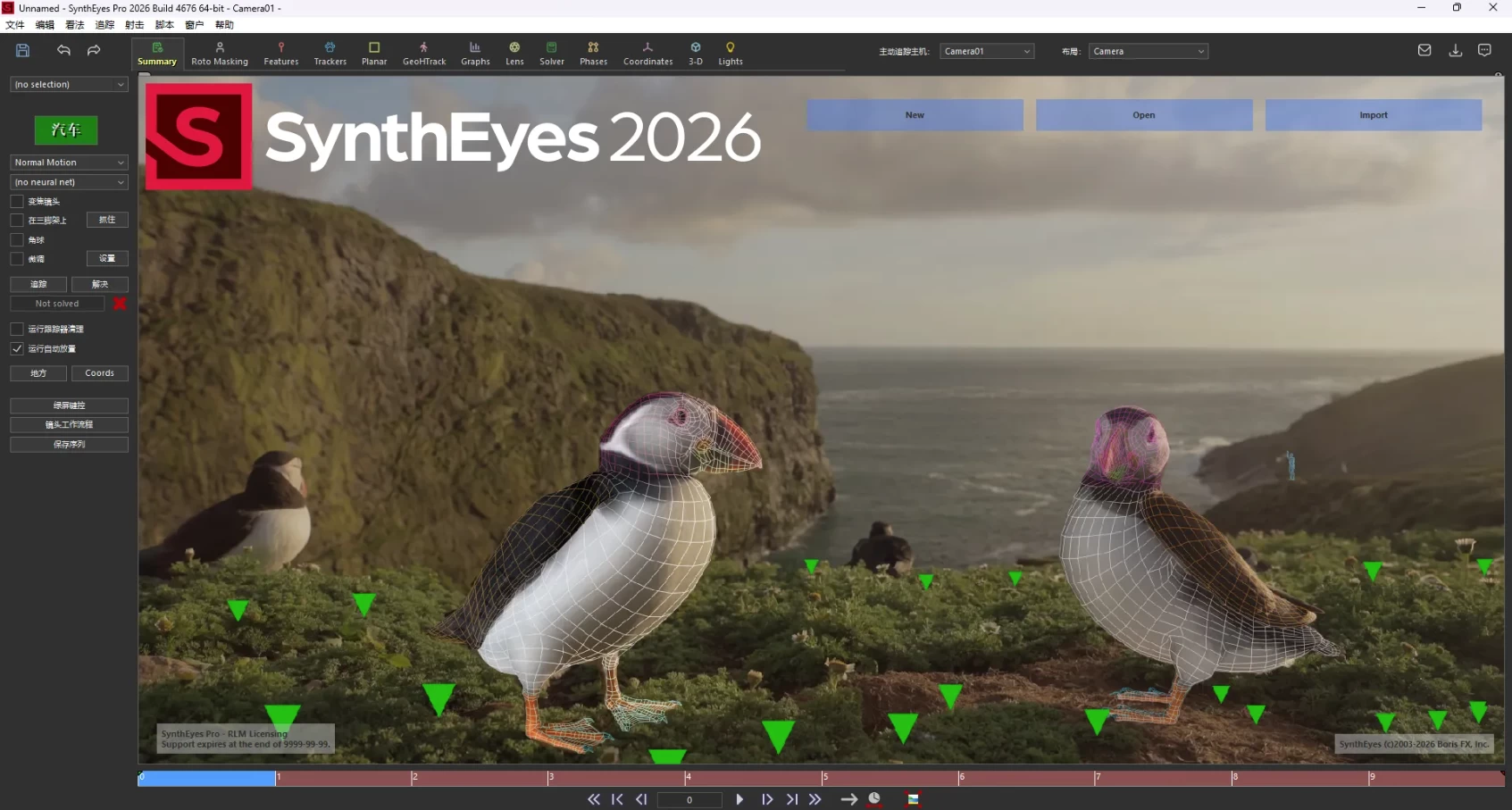Step forward one frame

(767, 799)
